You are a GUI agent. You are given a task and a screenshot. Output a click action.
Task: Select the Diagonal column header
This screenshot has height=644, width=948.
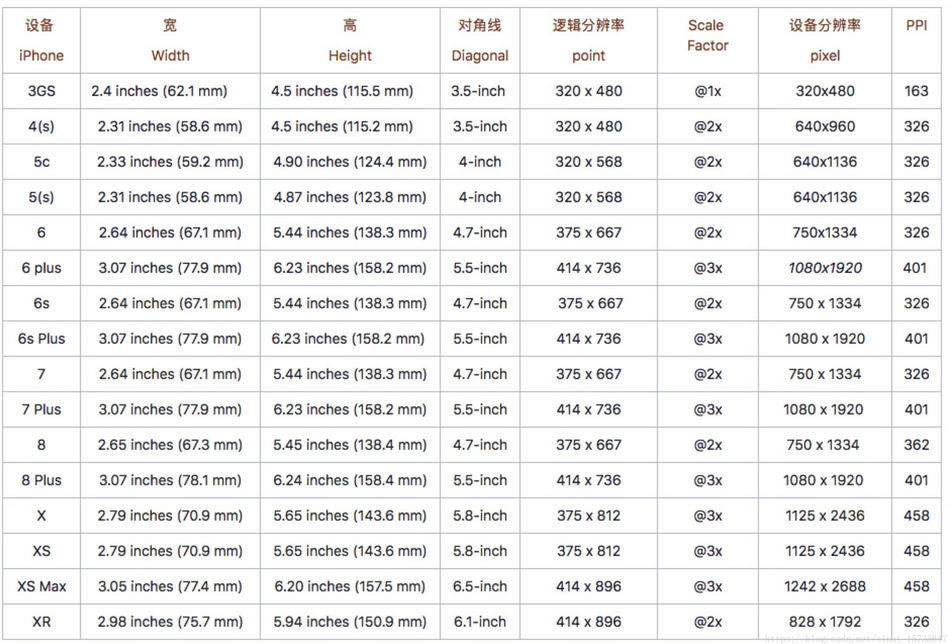point(480,41)
